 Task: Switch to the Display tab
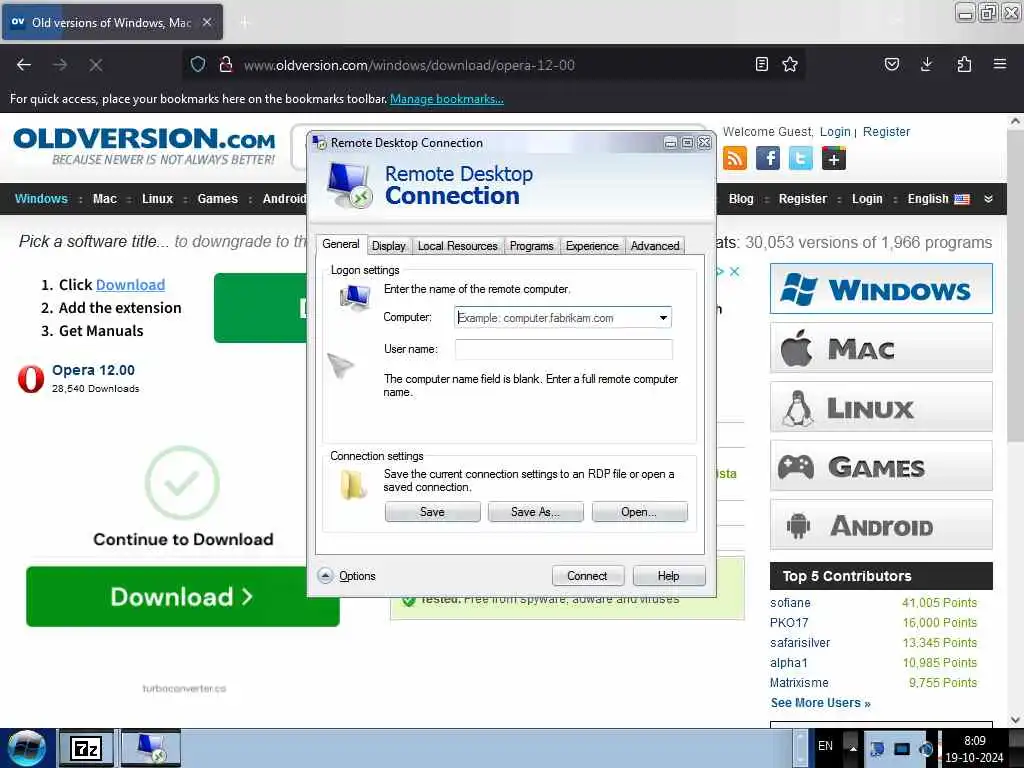tap(389, 246)
